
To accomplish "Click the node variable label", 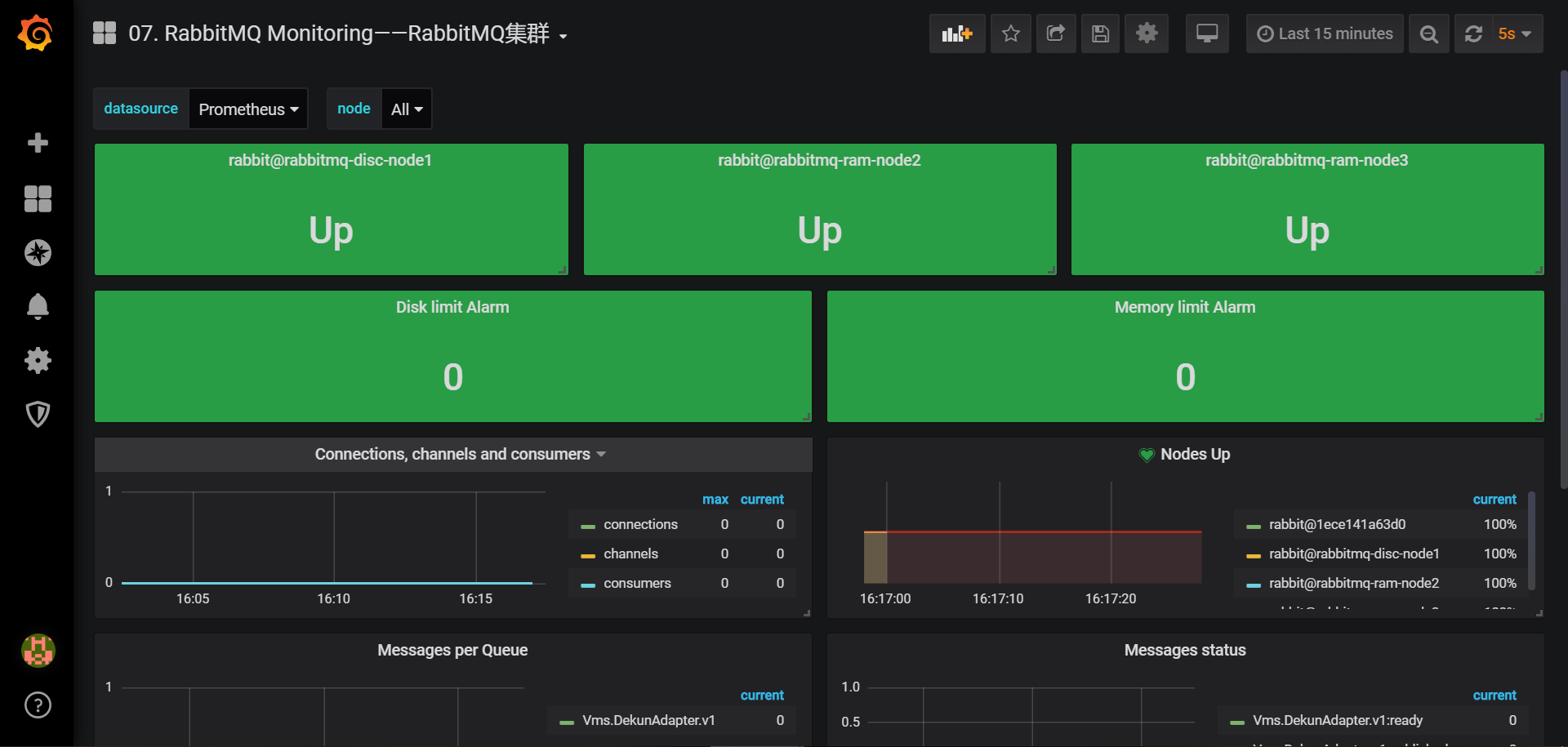I will (x=354, y=109).
